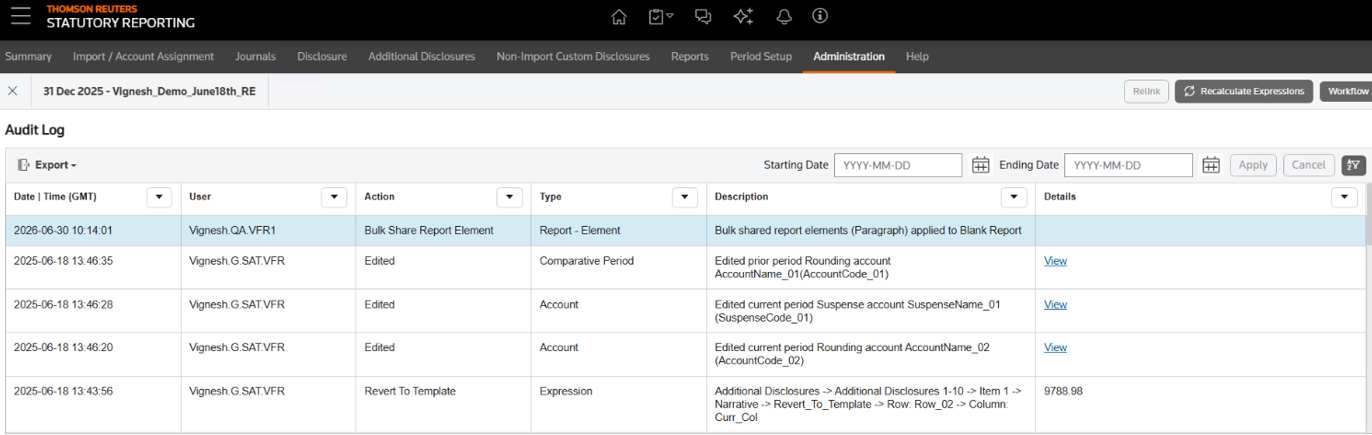Viewport: 1372px width, 435px height.
Task: Click the Recalculate Expressions button
Action: click(x=1244, y=91)
